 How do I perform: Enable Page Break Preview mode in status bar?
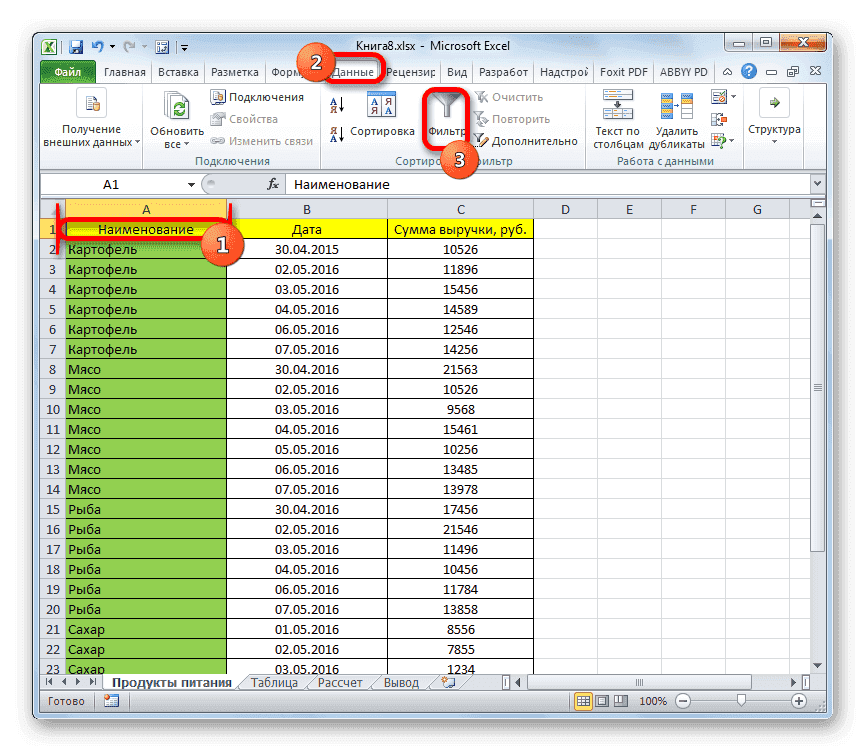tap(621, 701)
